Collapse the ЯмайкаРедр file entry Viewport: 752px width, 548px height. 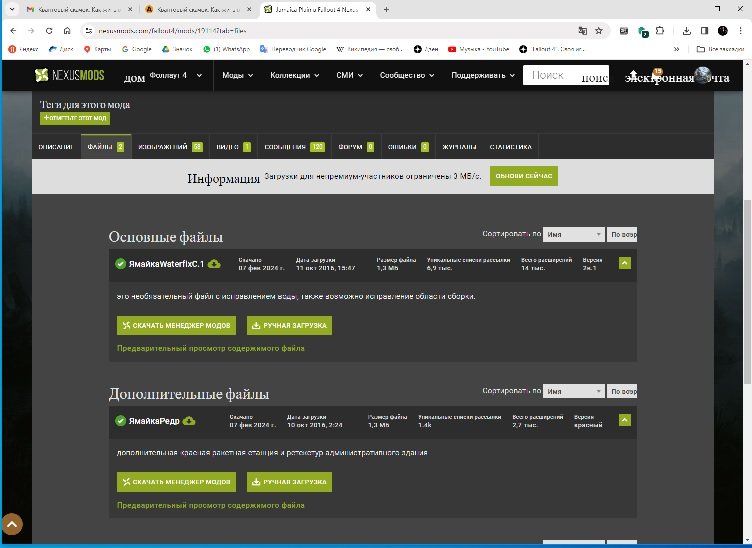(x=624, y=420)
